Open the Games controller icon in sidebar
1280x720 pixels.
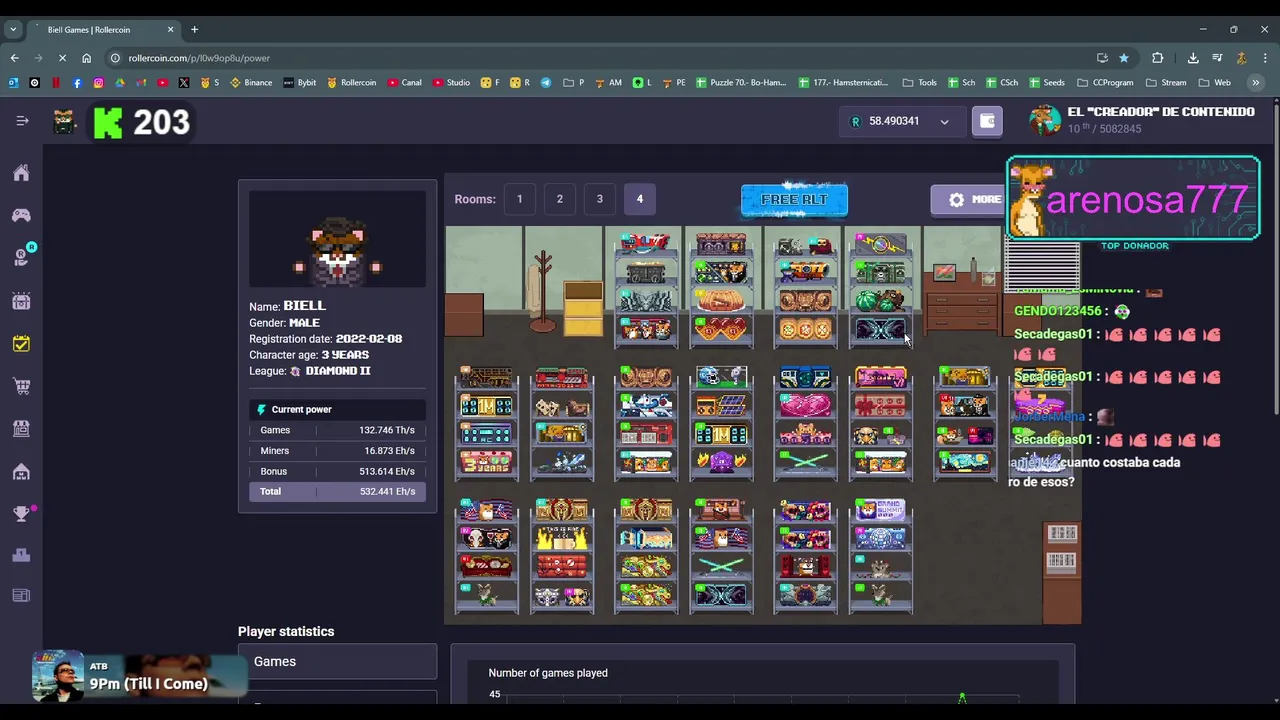click(21, 215)
